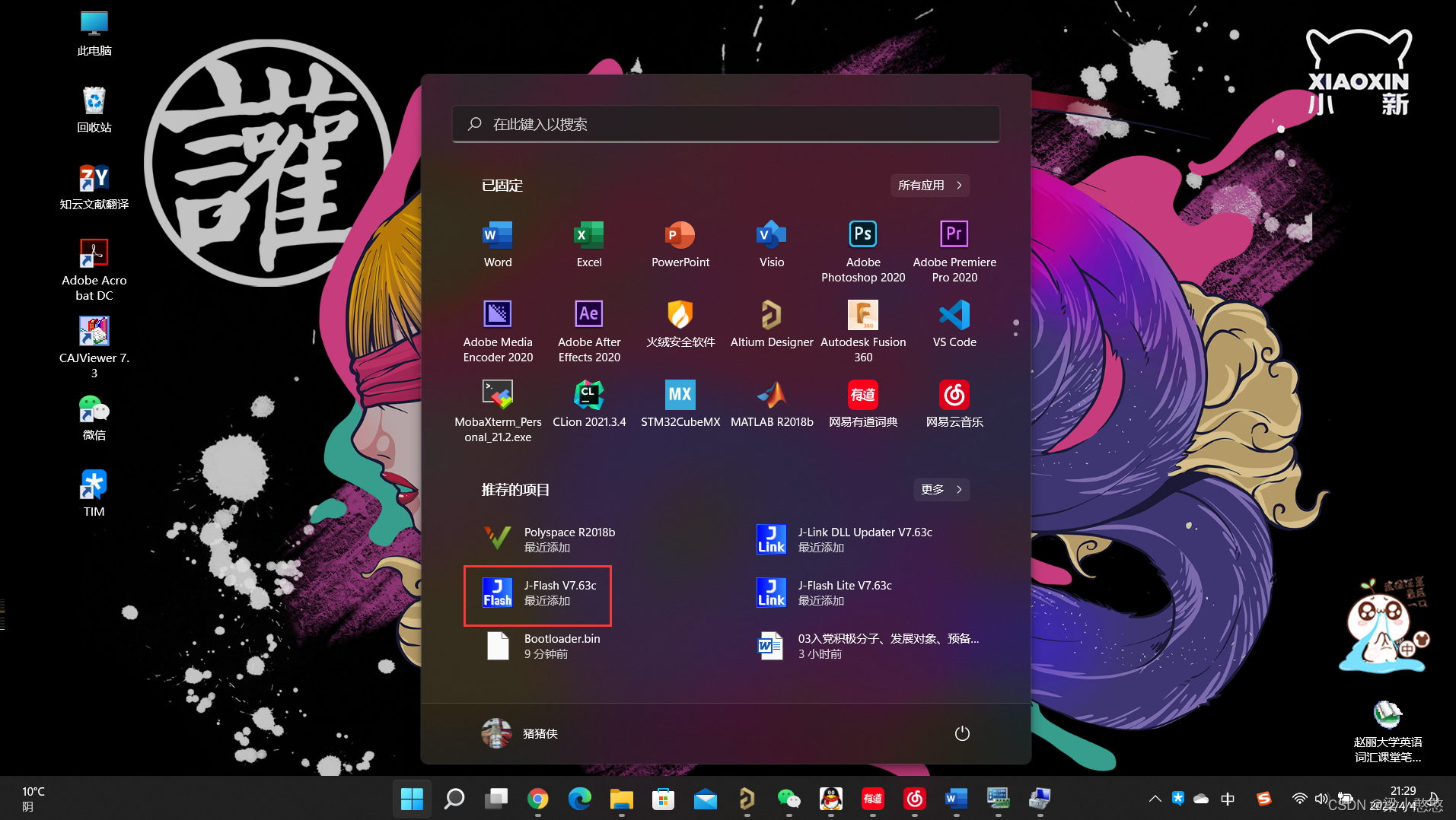Open Wi-Fi network tray icon
The image size is (1456, 820).
[x=1299, y=799]
